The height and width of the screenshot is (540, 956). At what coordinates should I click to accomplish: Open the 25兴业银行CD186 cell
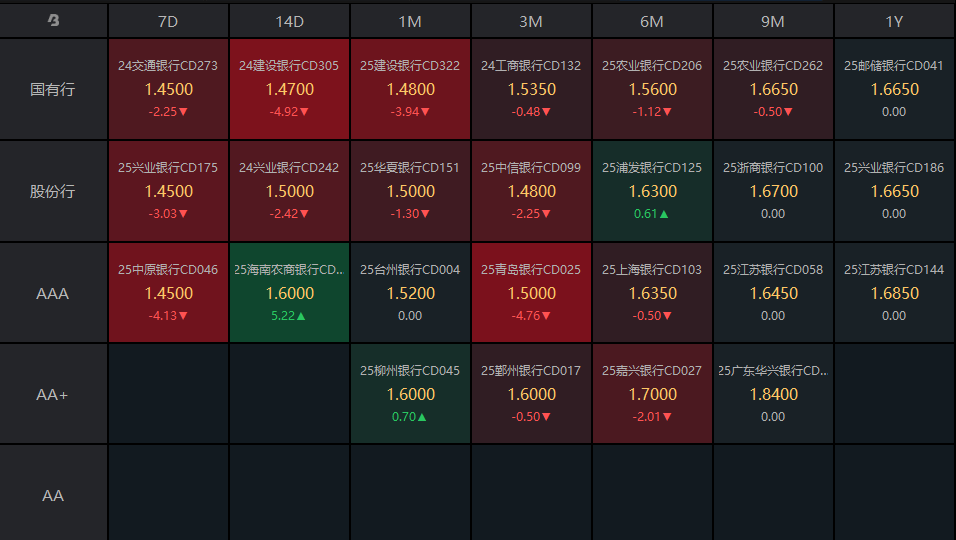[894, 191]
